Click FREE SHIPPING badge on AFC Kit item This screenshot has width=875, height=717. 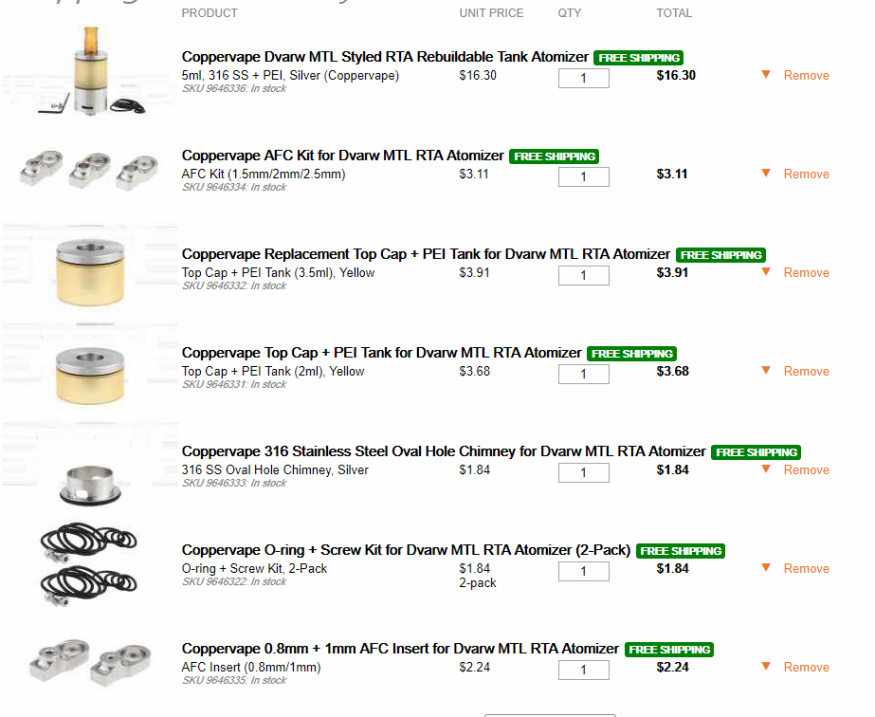(x=554, y=156)
